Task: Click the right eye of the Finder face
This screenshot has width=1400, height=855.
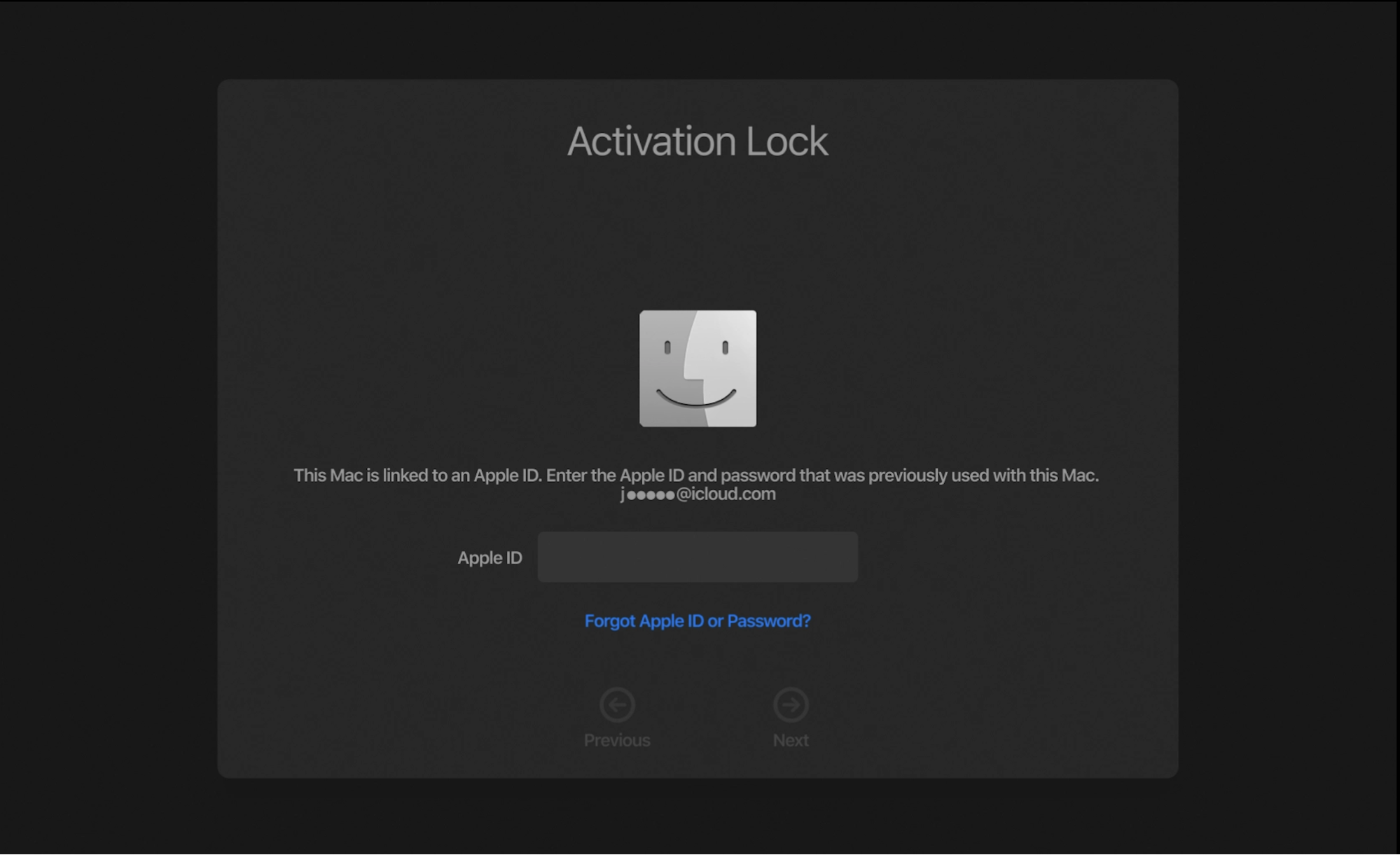Action: pyautogui.click(x=726, y=347)
